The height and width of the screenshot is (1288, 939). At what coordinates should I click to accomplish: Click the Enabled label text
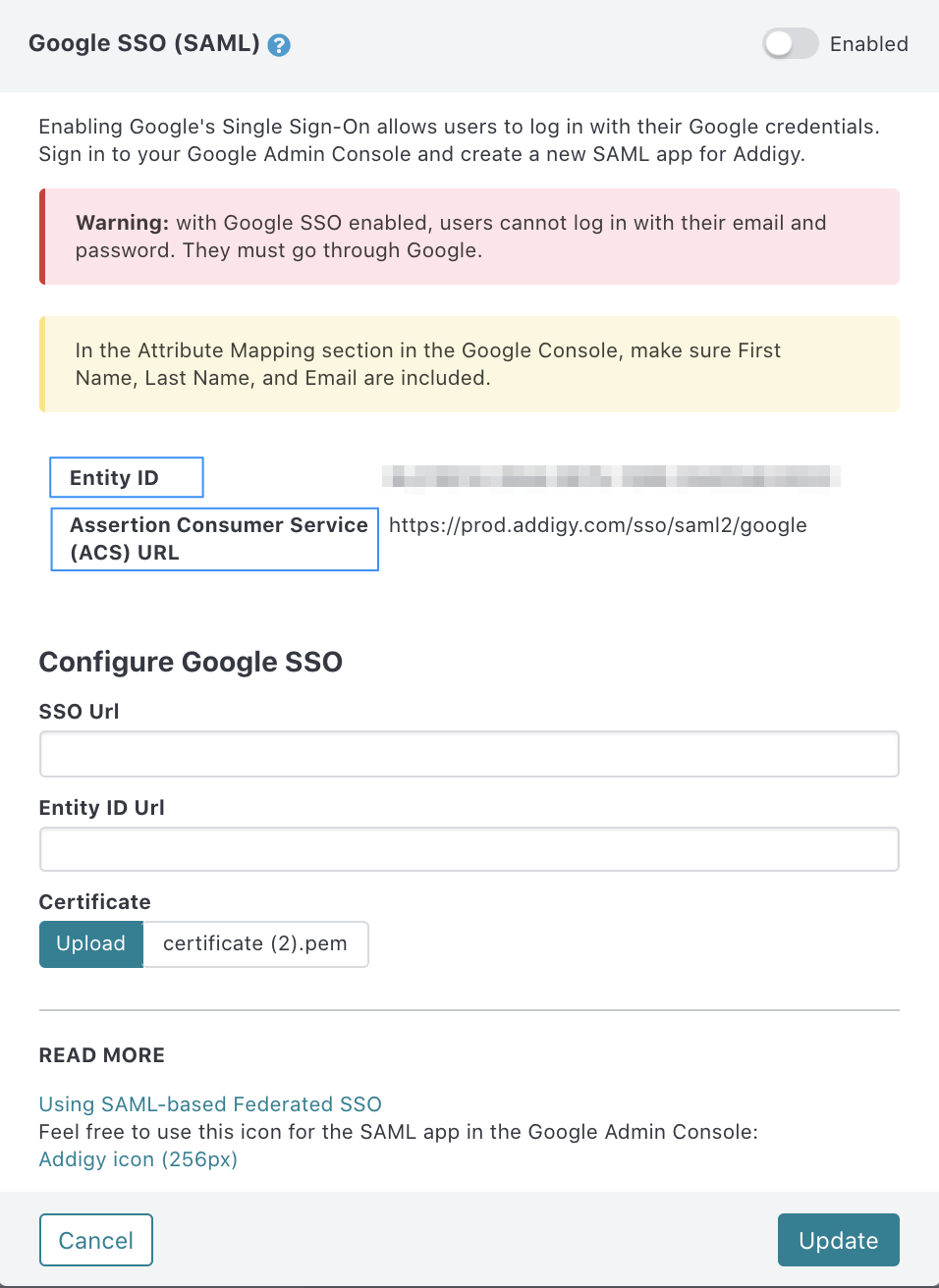(x=868, y=44)
